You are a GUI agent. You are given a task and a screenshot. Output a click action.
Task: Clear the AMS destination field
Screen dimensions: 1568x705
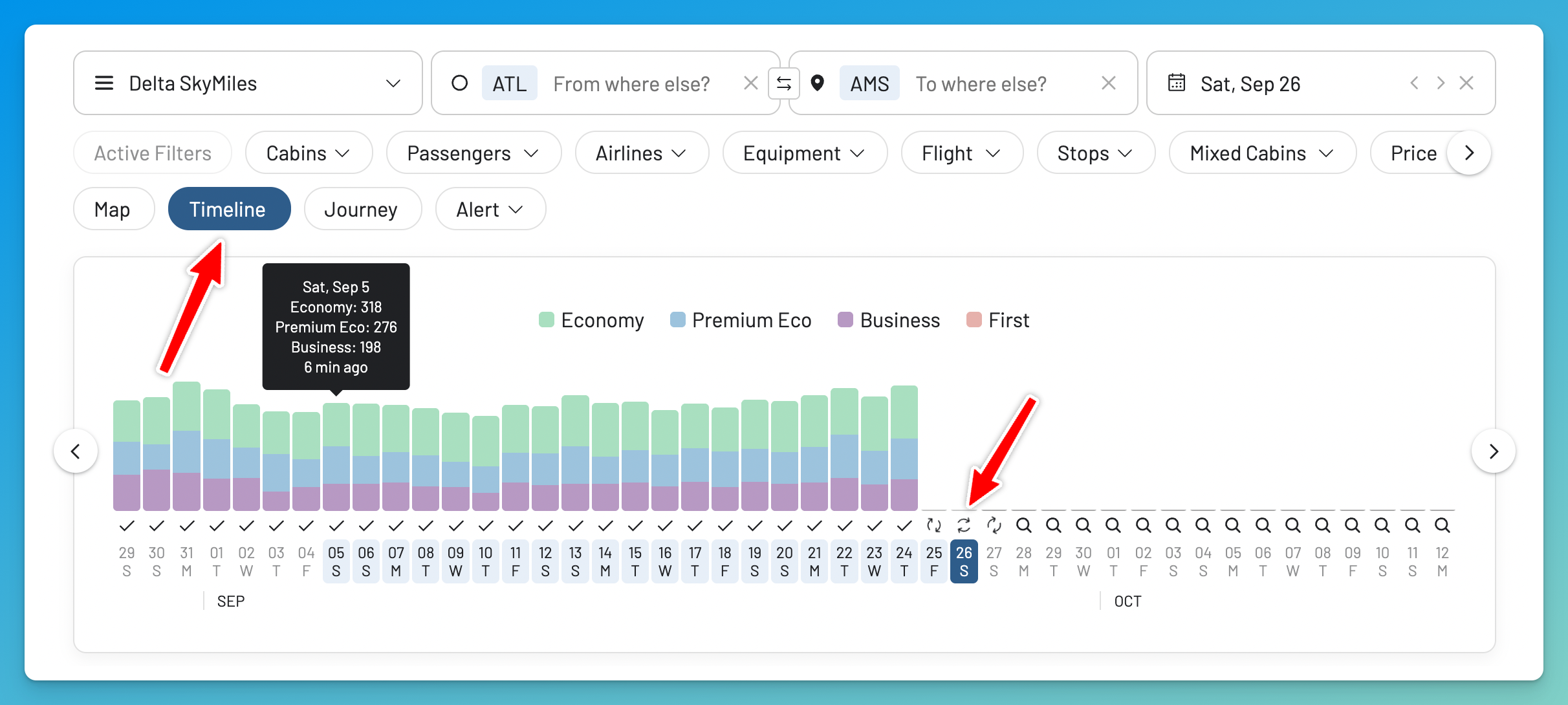[1109, 83]
